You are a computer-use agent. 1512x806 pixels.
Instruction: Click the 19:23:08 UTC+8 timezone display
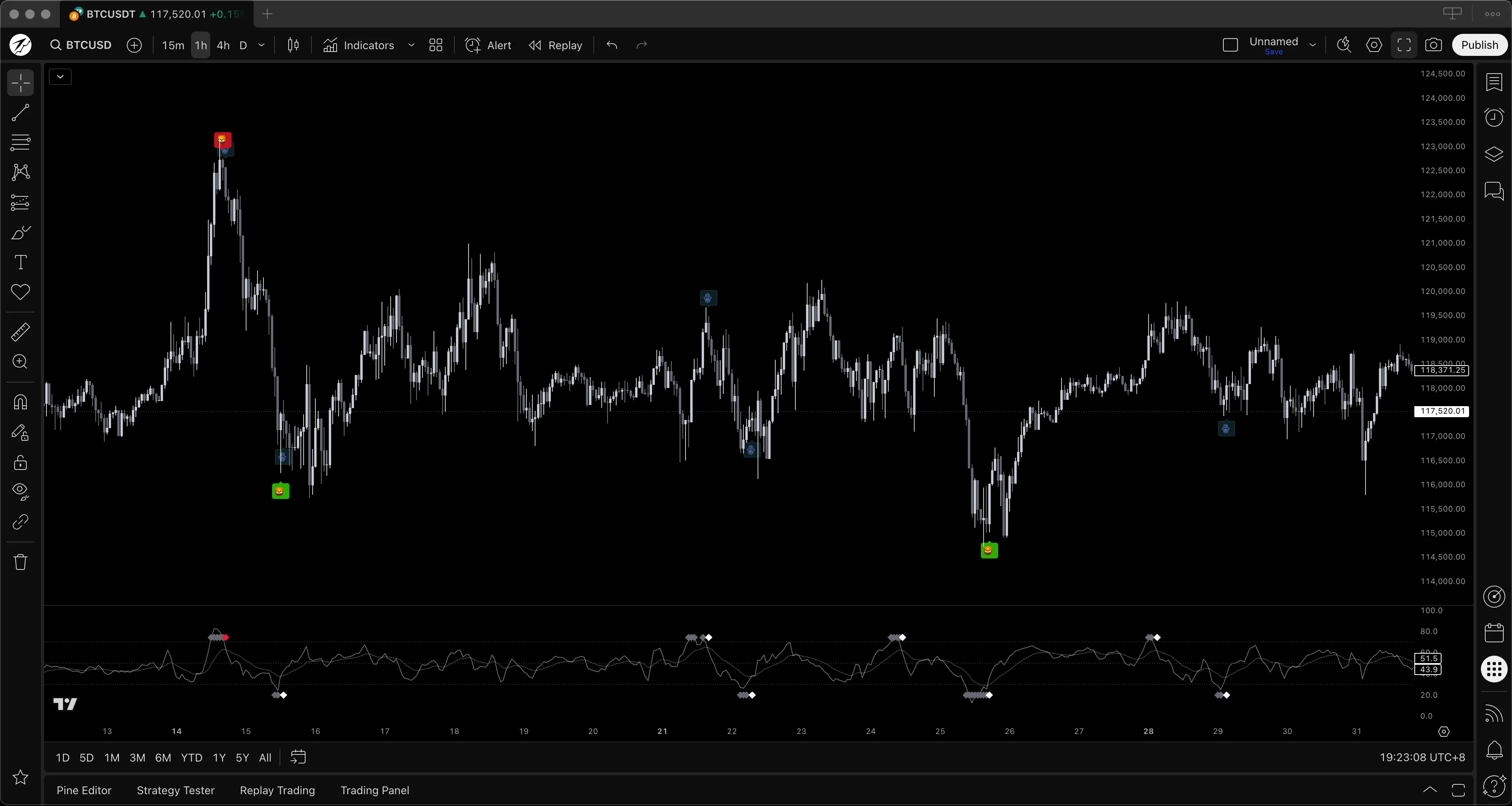coord(1421,757)
